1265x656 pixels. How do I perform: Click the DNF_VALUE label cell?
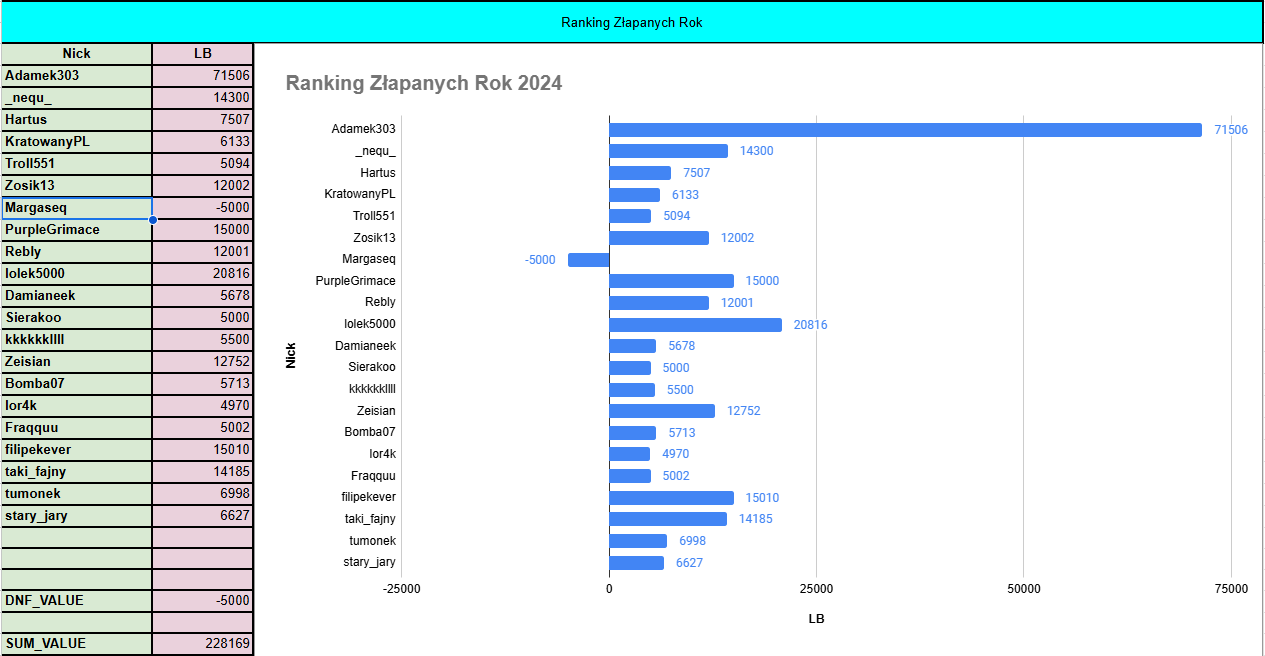click(x=77, y=600)
